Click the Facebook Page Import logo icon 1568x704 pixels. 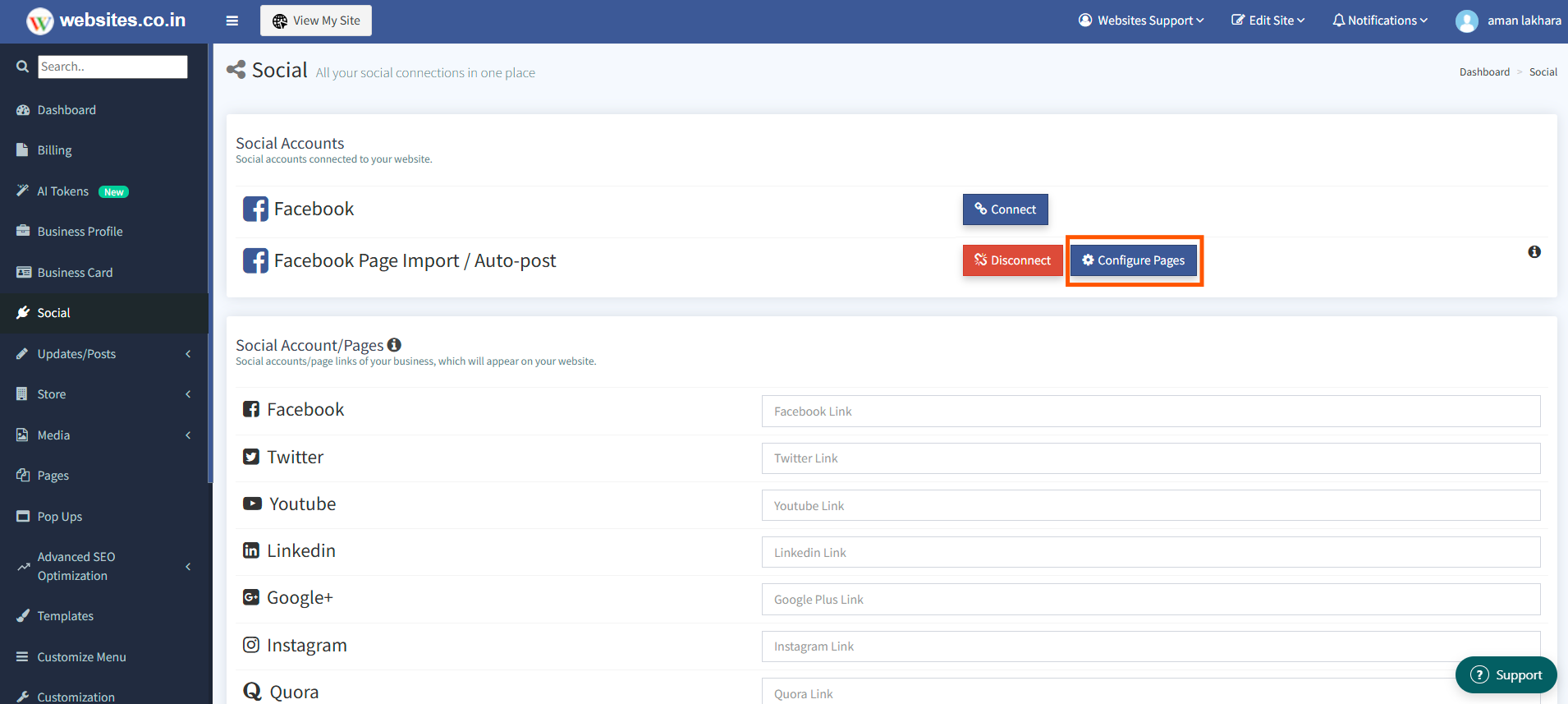[x=255, y=260]
